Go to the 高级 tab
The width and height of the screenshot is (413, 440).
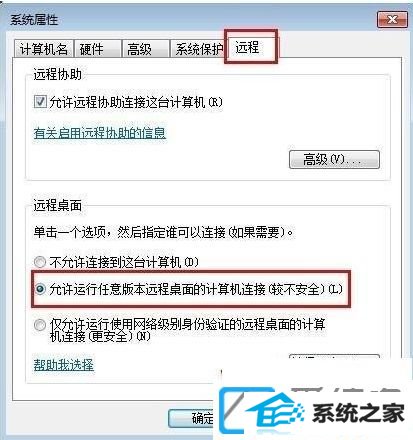[145, 49]
